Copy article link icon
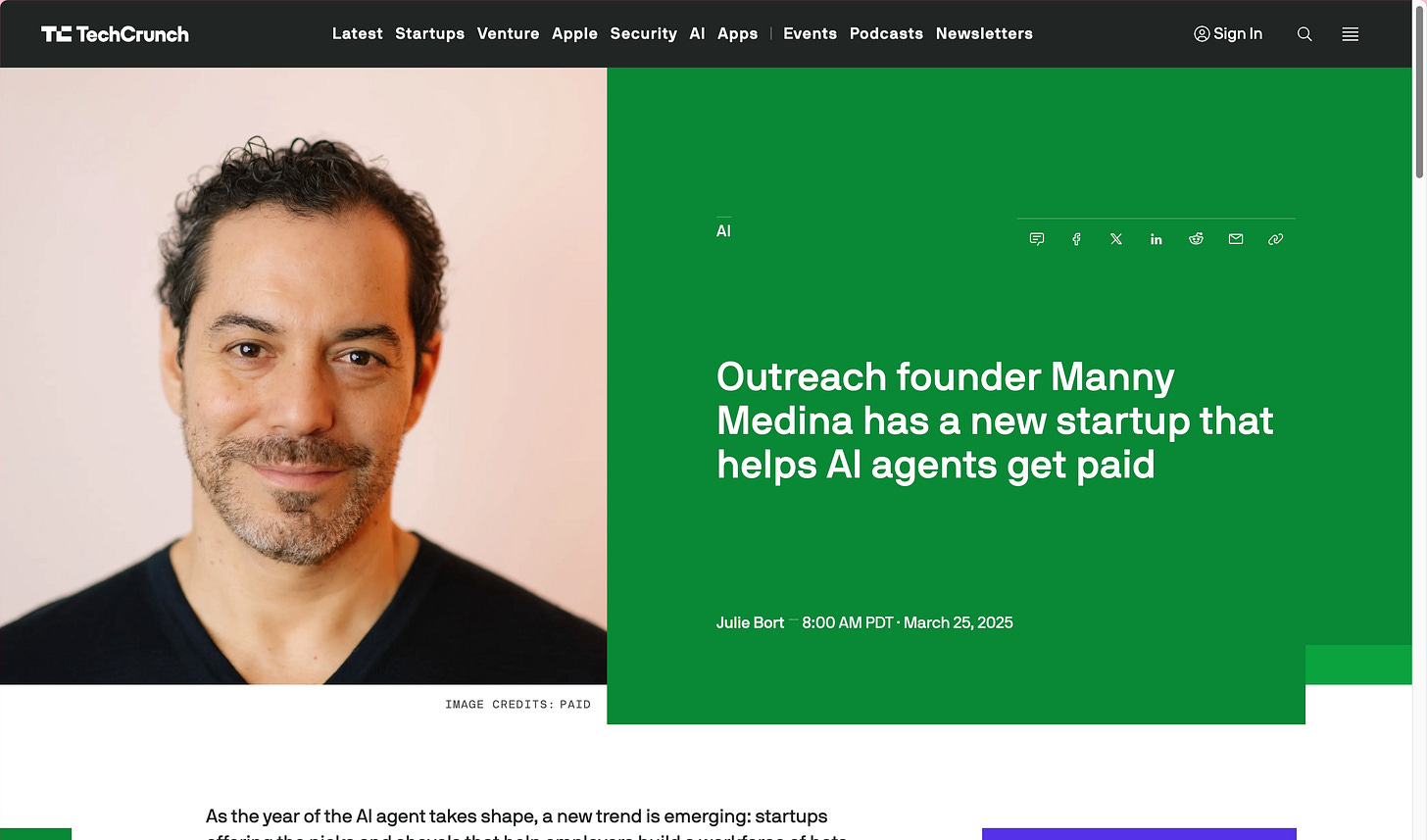Image resolution: width=1427 pixels, height=840 pixels. tap(1275, 239)
